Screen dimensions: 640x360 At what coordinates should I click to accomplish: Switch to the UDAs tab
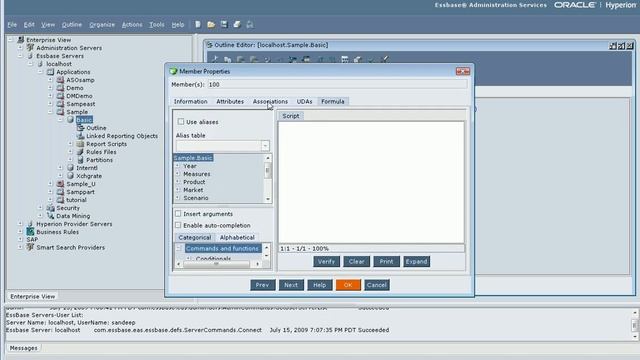click(304, 101)
